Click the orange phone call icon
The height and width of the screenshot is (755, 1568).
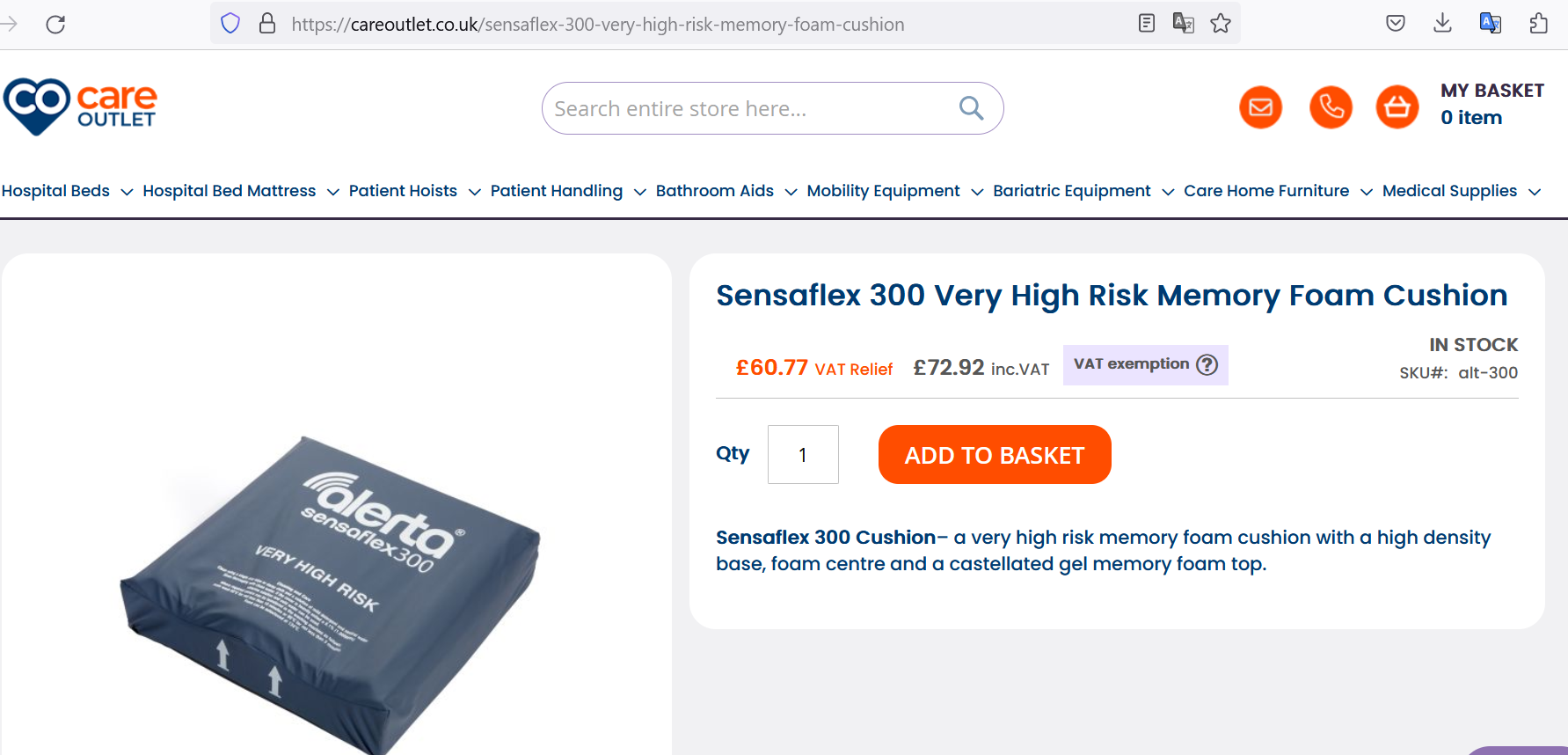point(1331,107)
